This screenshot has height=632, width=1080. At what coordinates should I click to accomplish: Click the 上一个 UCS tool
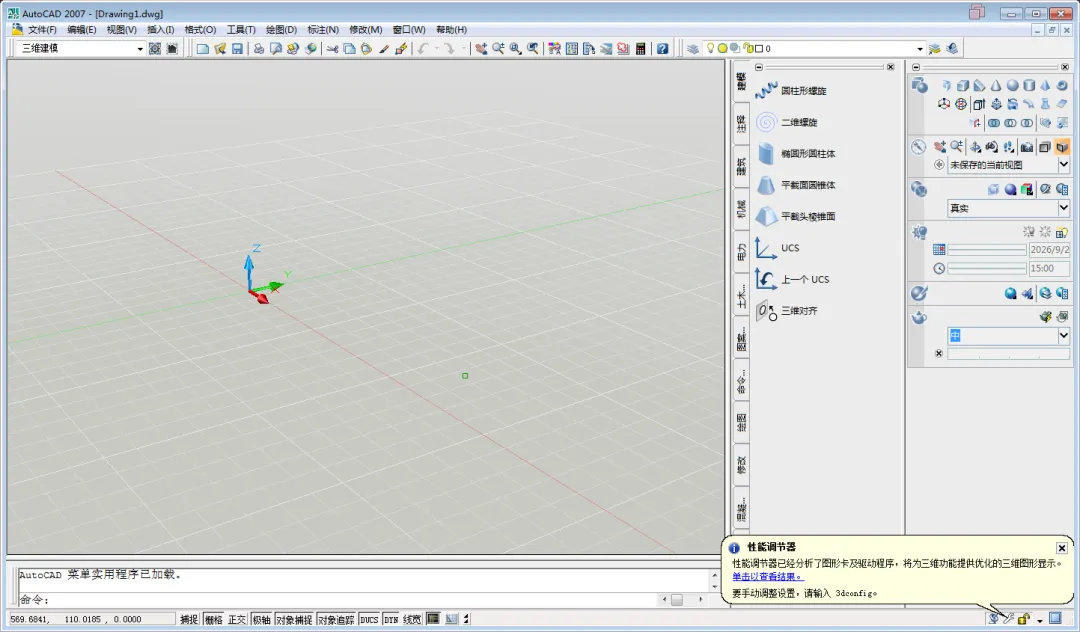(792, 279)
